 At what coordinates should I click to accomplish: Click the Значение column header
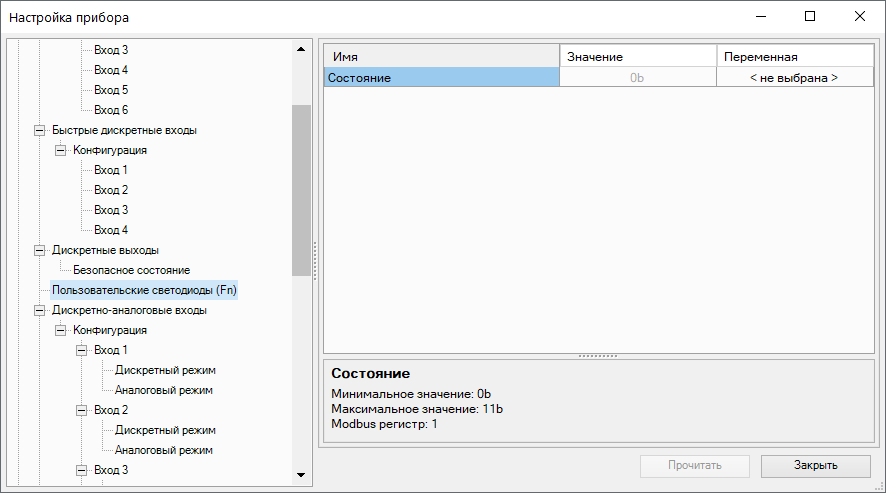pos(637,57)
